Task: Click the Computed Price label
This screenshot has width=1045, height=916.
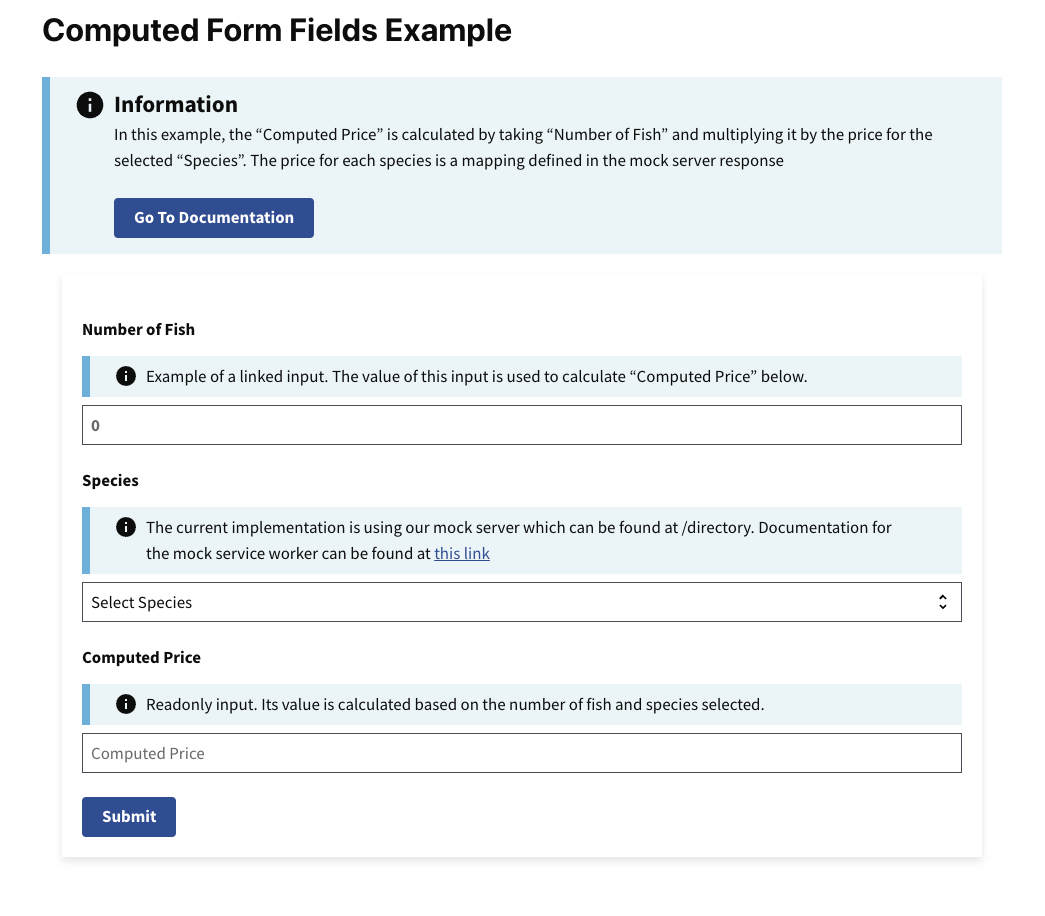Action: pyautogui.click(x=141, y=657)
